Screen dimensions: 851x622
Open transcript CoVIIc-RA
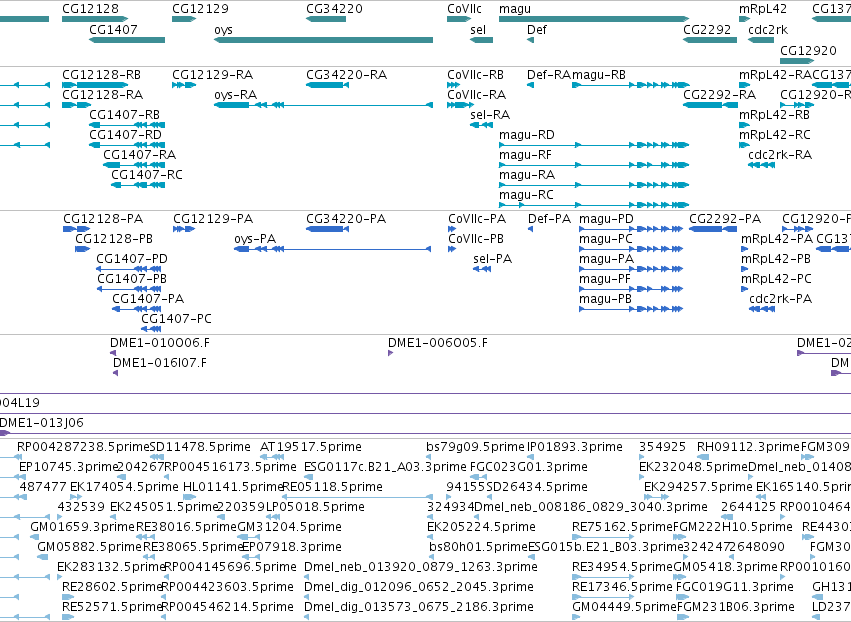pos(477,95)
